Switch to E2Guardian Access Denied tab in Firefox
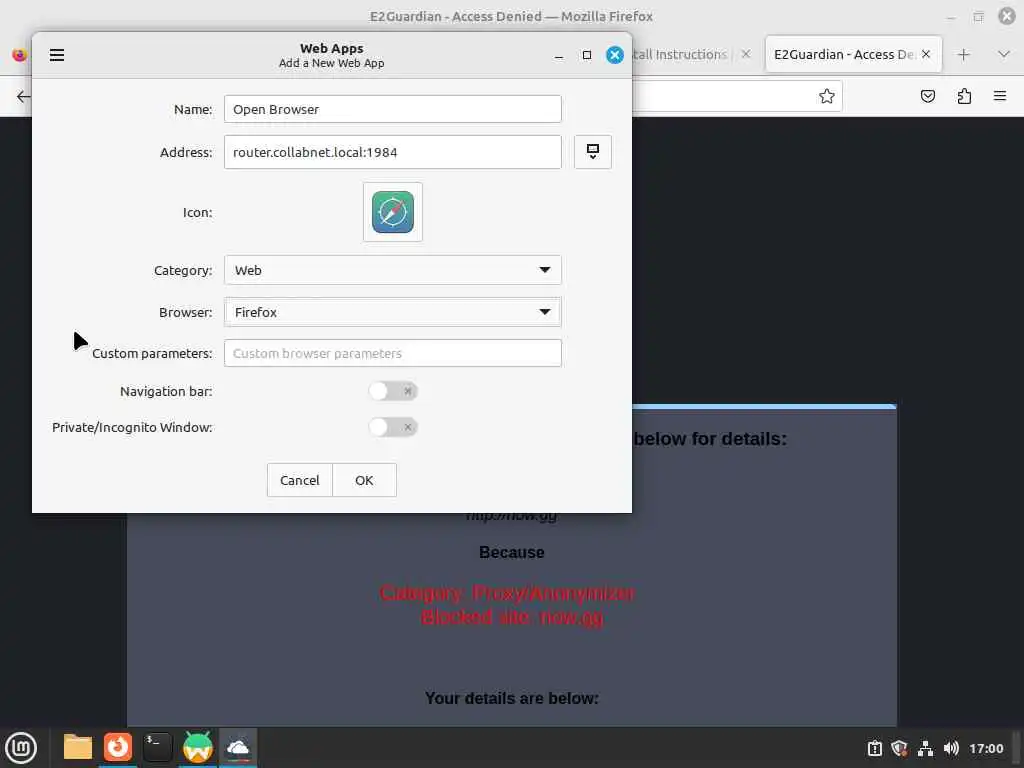The image size is (1024, 768). click(x=844, y=54)
